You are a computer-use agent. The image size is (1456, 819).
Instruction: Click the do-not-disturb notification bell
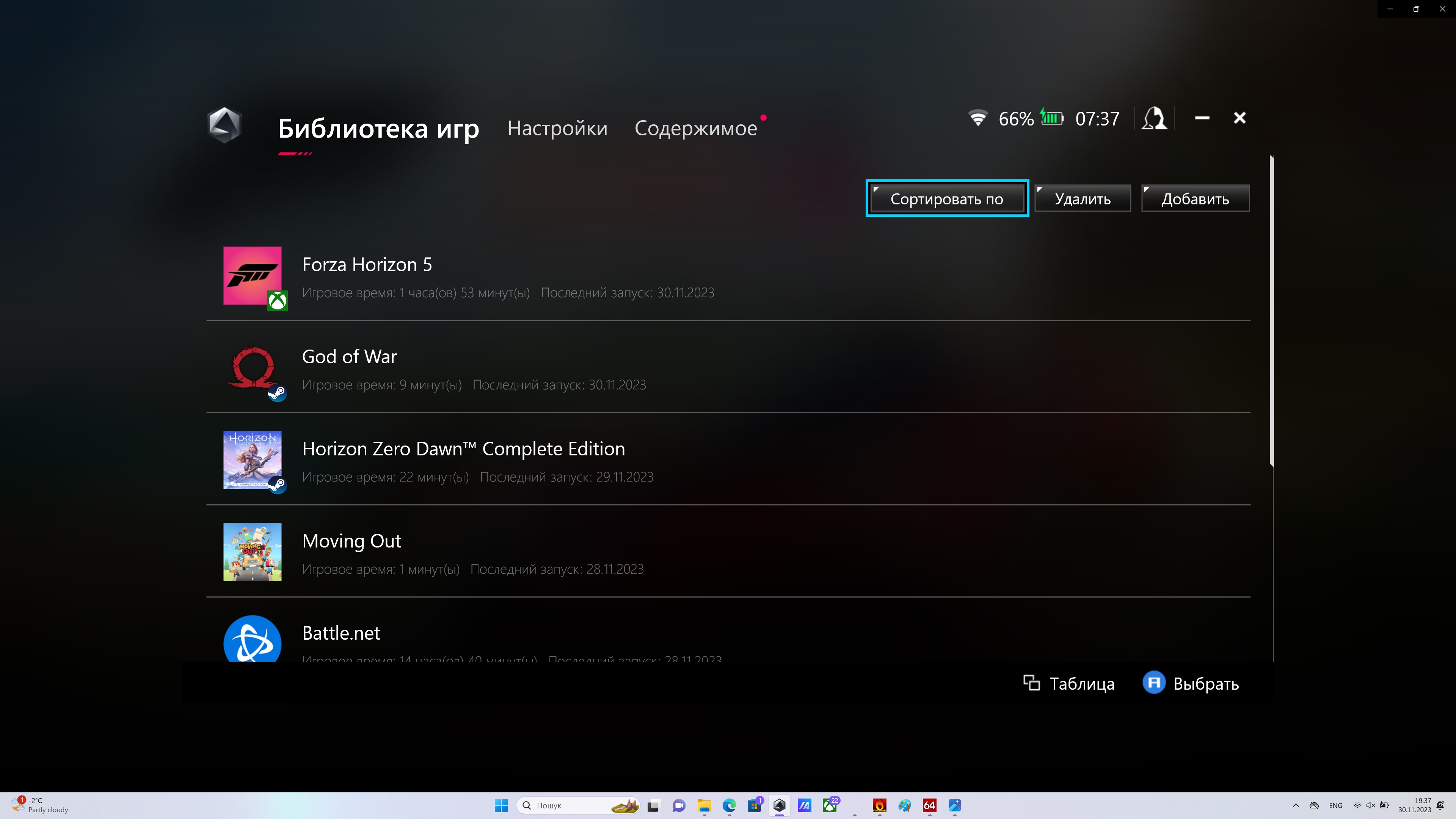pos(1441,805)
